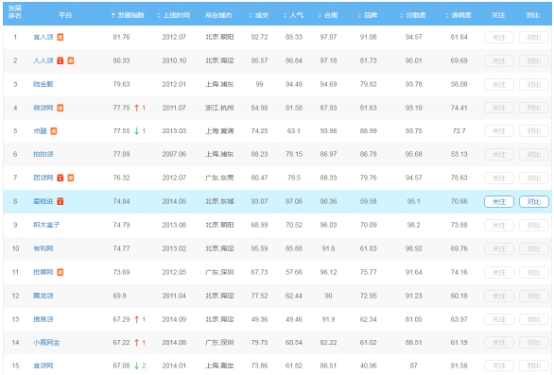Sort by the 上线时间 column header
Screen dimensions: 554x375
tap(173, 15)
